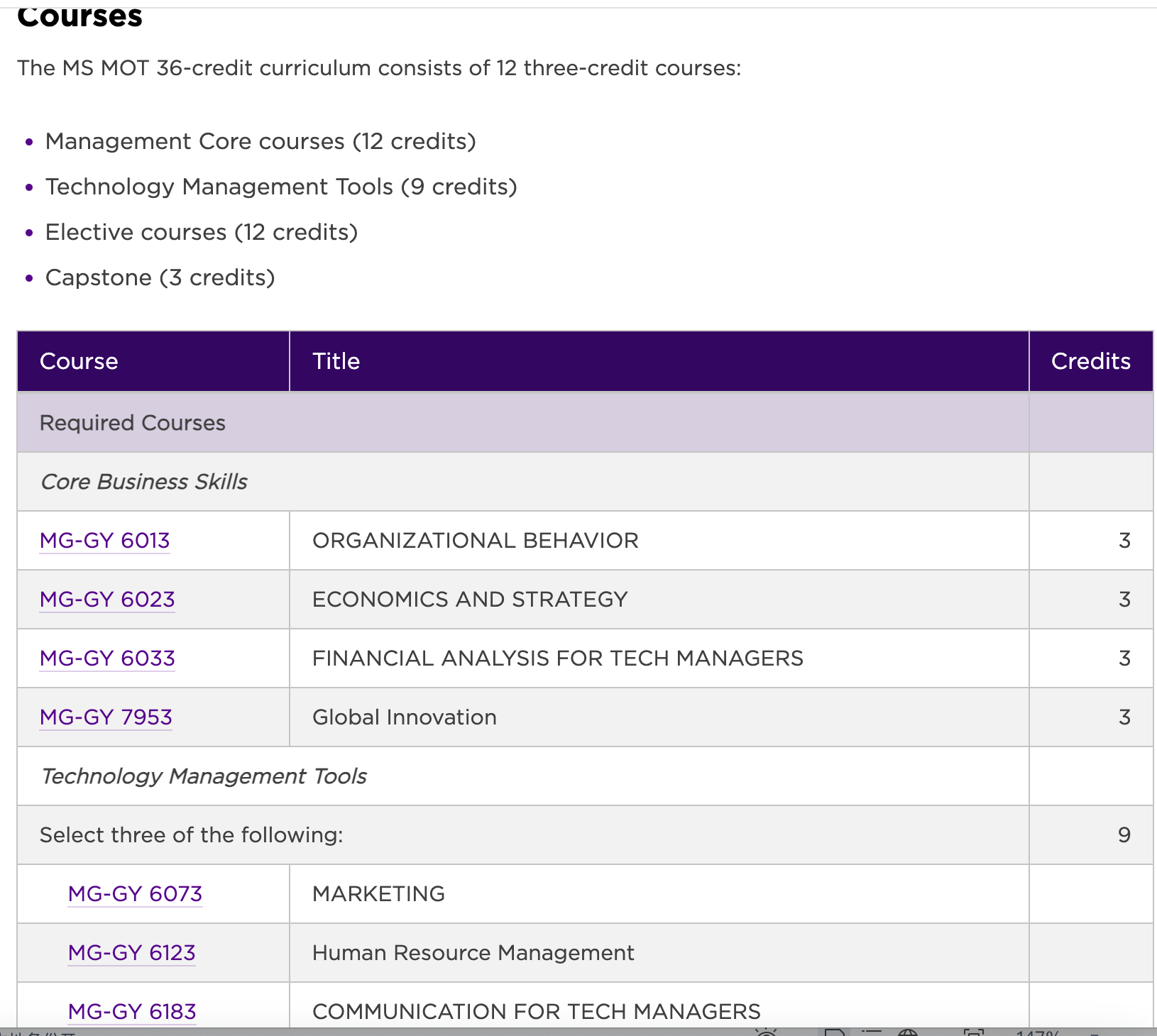Click the Elective courses (12 credits) bullet
The height and width of the screenshot is (1036, 1157).
pyautogui.click(x=202, y=232)
